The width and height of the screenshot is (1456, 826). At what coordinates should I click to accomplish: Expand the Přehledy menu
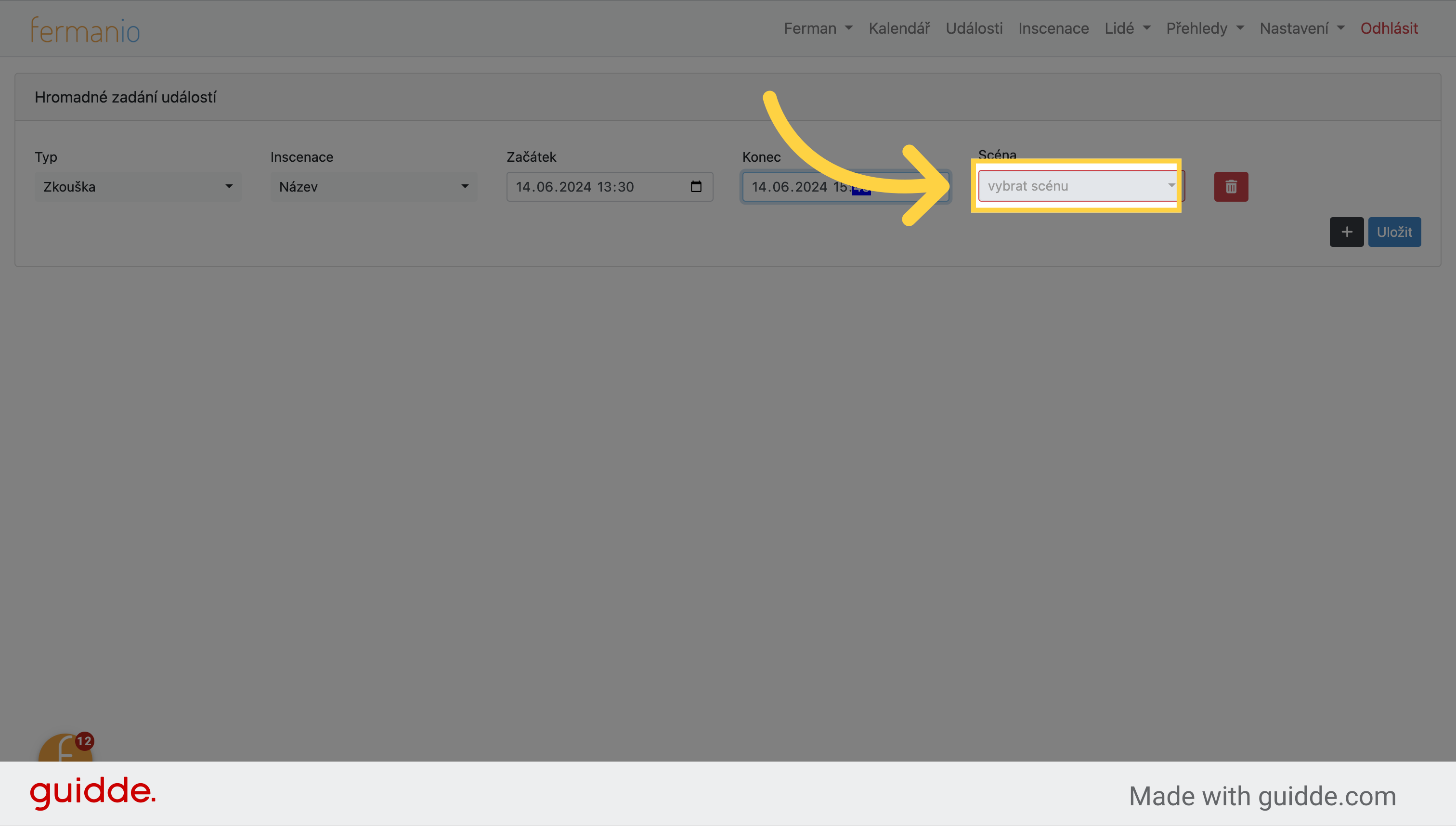pos(1205,28)
